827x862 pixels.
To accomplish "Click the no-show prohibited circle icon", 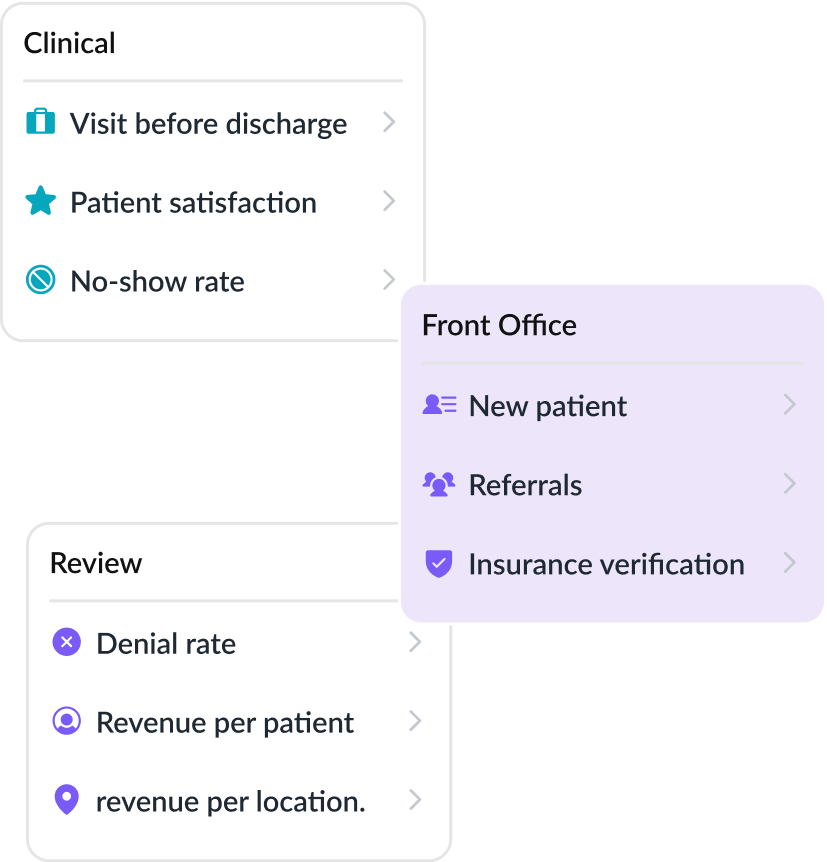I will point(40,281).
